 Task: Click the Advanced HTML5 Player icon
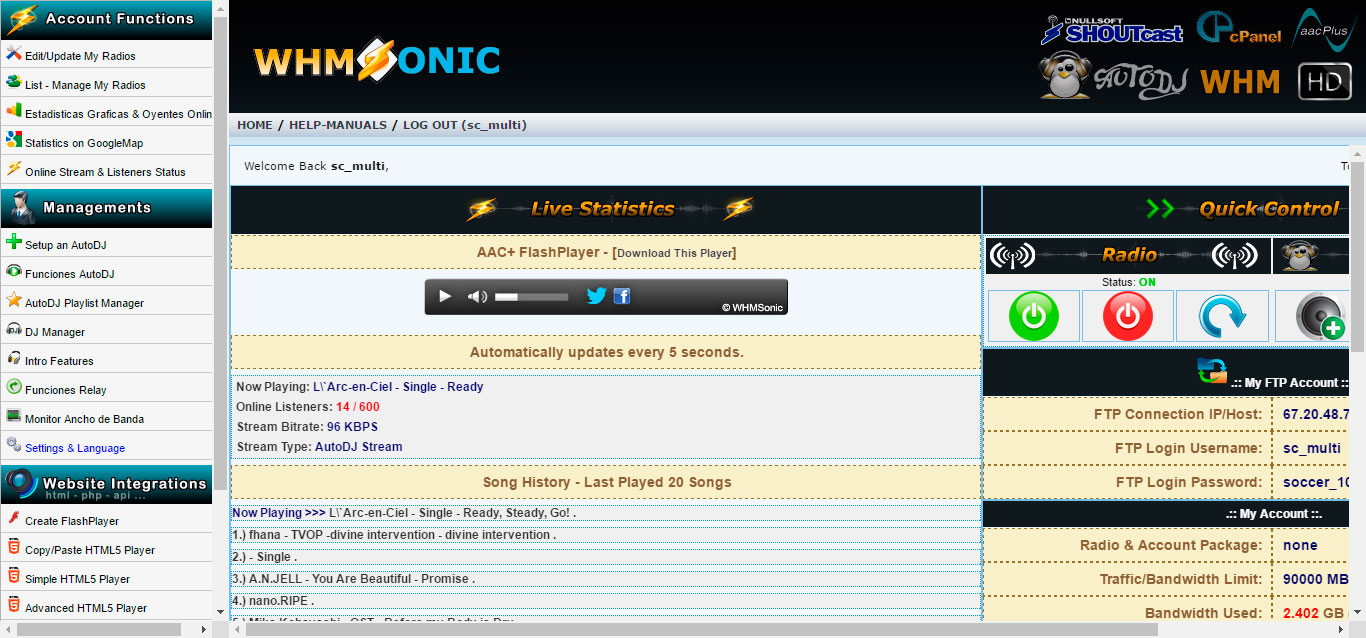[x=14, y=606]
